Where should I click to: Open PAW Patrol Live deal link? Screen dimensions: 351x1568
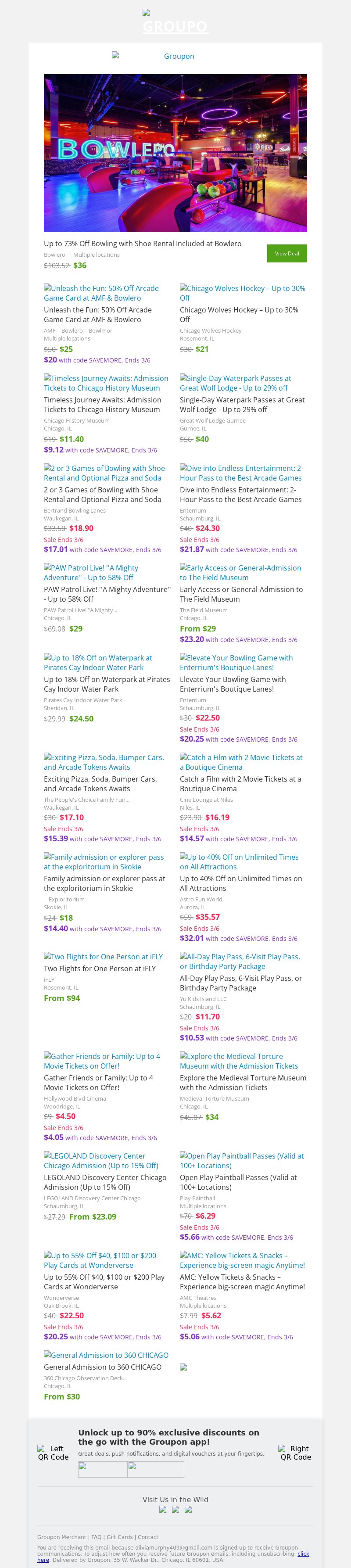click(x=91, y=572)
